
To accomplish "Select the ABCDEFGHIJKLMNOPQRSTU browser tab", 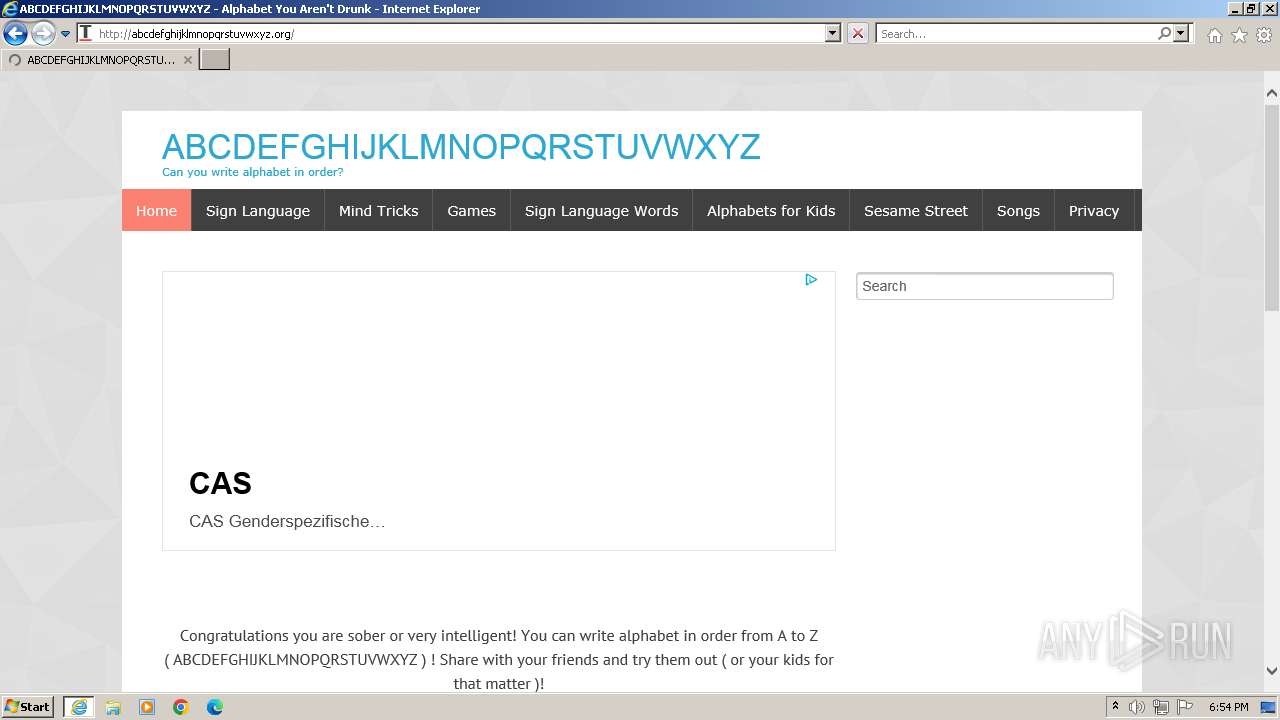I will 99,60.
